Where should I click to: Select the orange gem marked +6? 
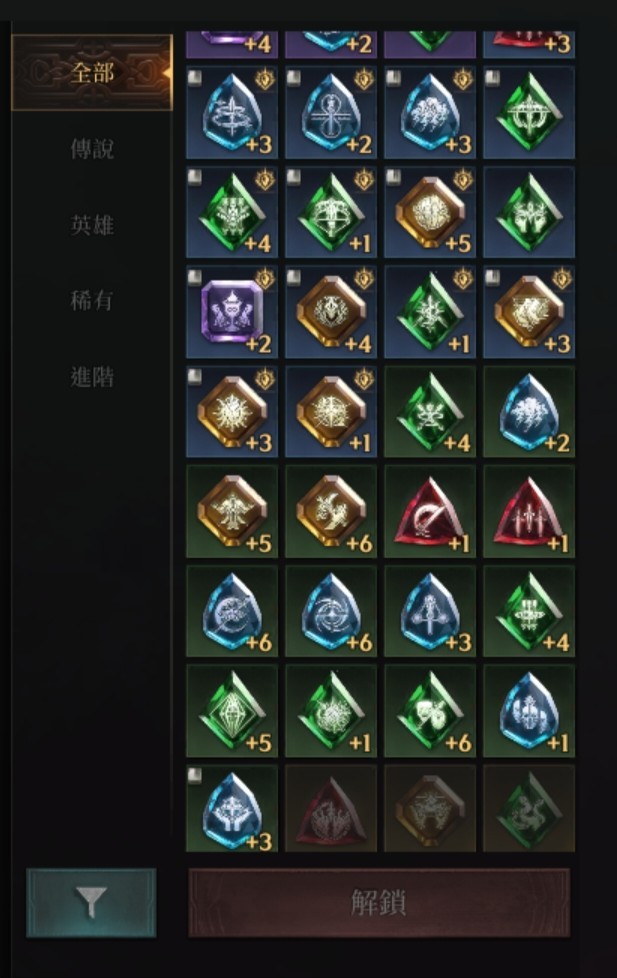click(331, 511)
